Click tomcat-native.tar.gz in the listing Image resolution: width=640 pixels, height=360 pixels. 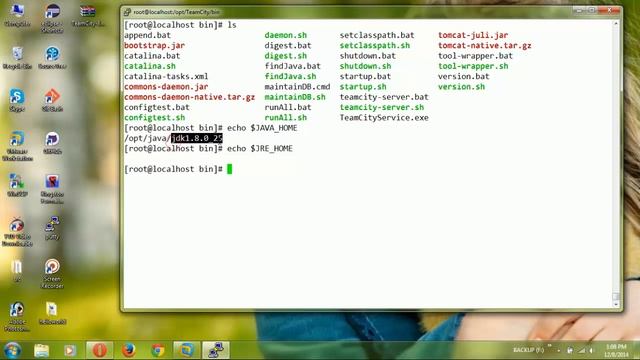[484, 45]
